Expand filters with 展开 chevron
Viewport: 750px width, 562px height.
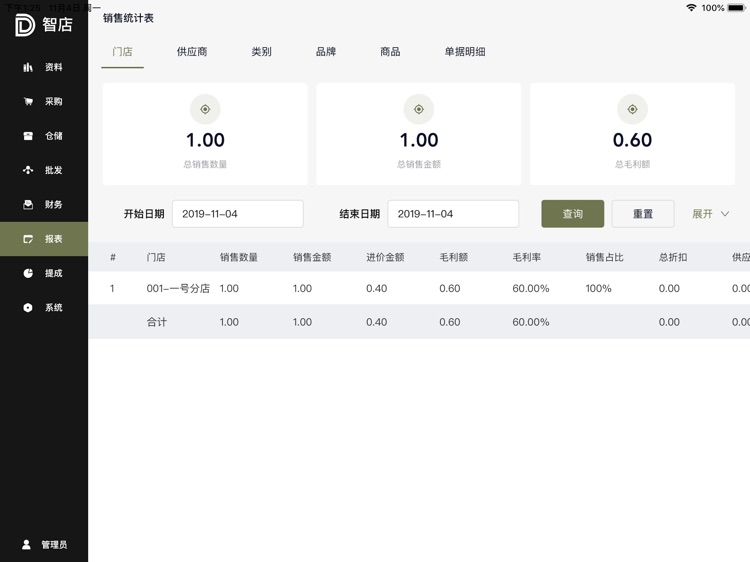(x=710, y=214)
